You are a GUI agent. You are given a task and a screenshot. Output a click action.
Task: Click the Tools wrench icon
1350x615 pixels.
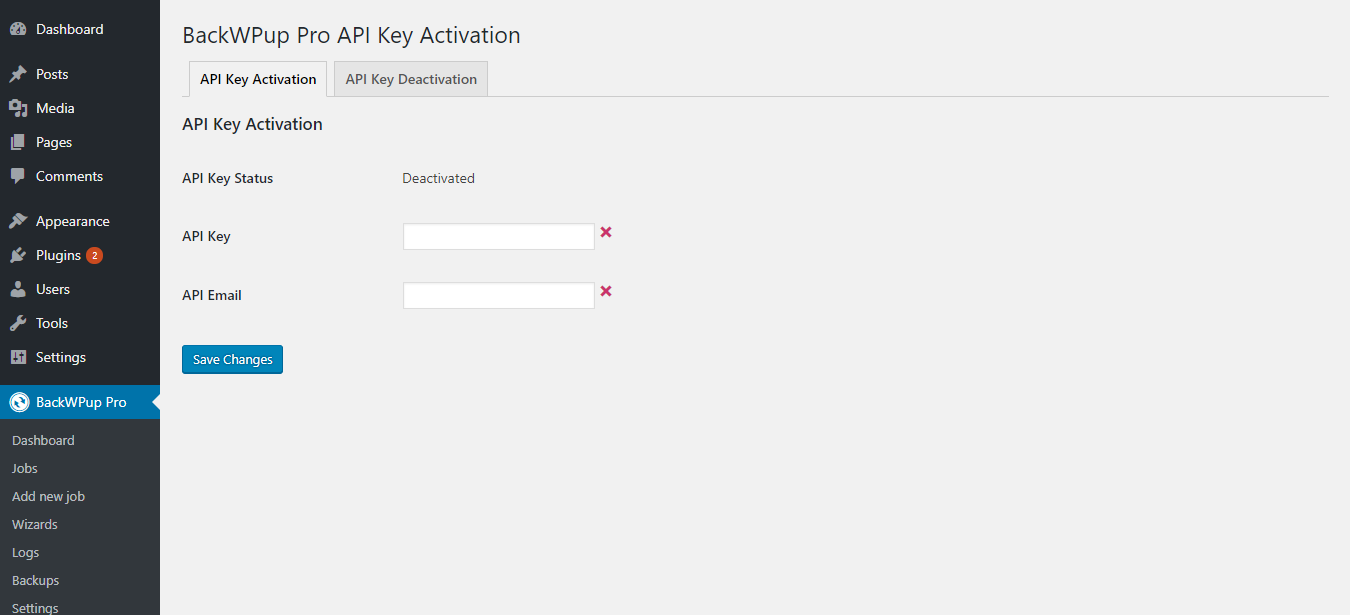click(18, 323)
